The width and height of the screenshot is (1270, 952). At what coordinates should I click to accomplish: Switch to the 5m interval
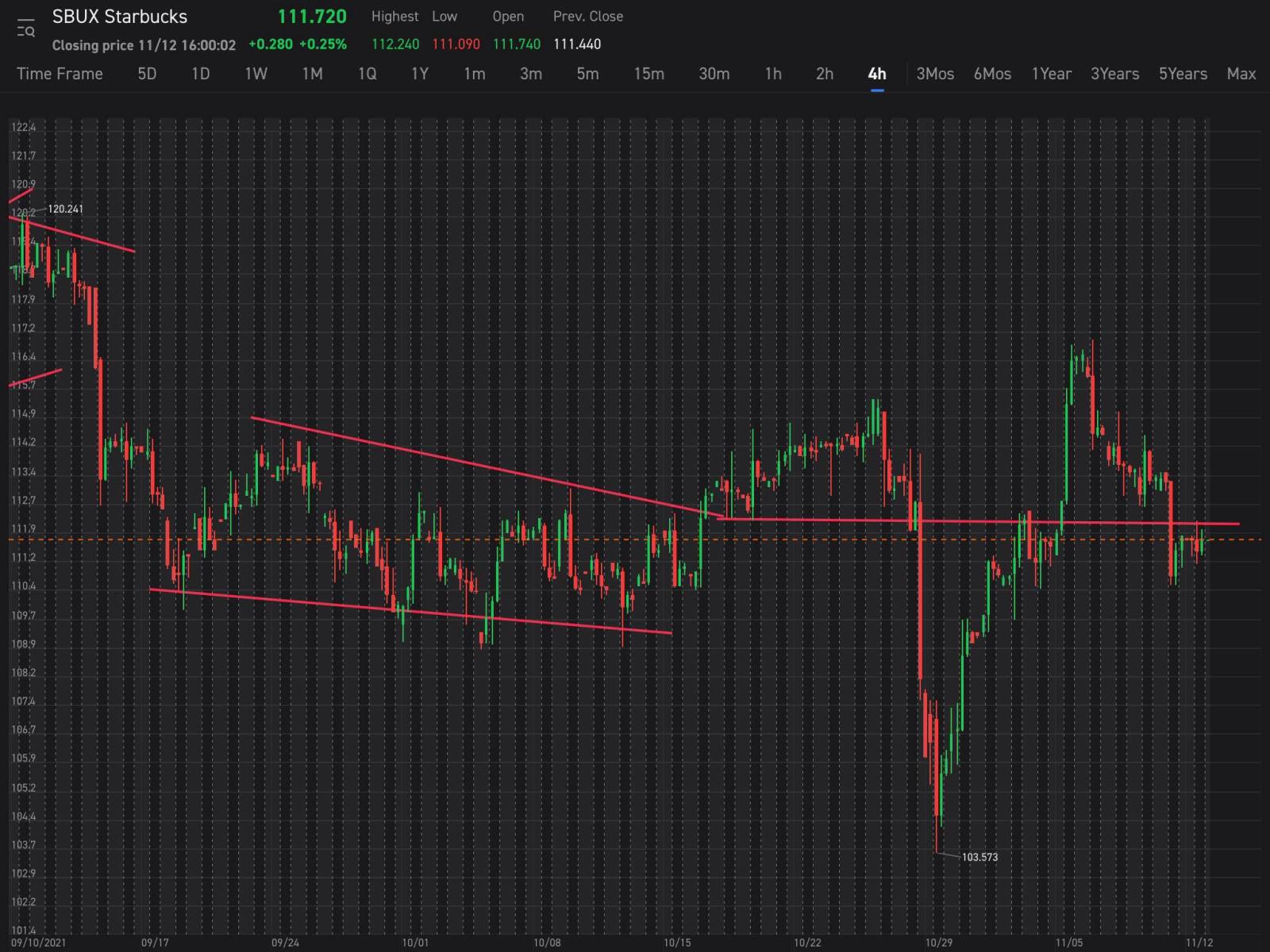click(587, 74)
